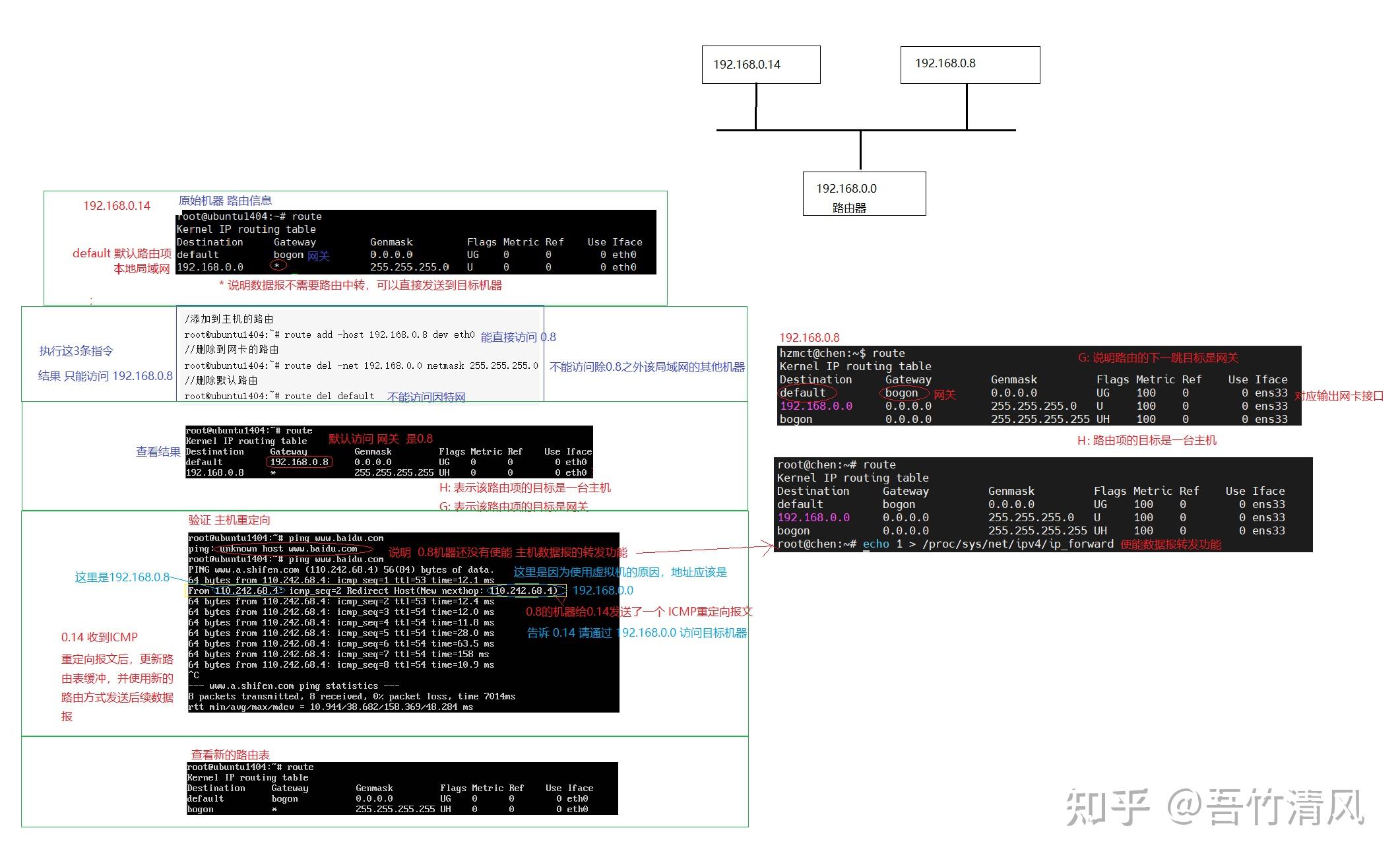Screen dimensions: 1400x863
Task: Click the 192.168.0.8 box in network diagram
Action: [970, 65]
